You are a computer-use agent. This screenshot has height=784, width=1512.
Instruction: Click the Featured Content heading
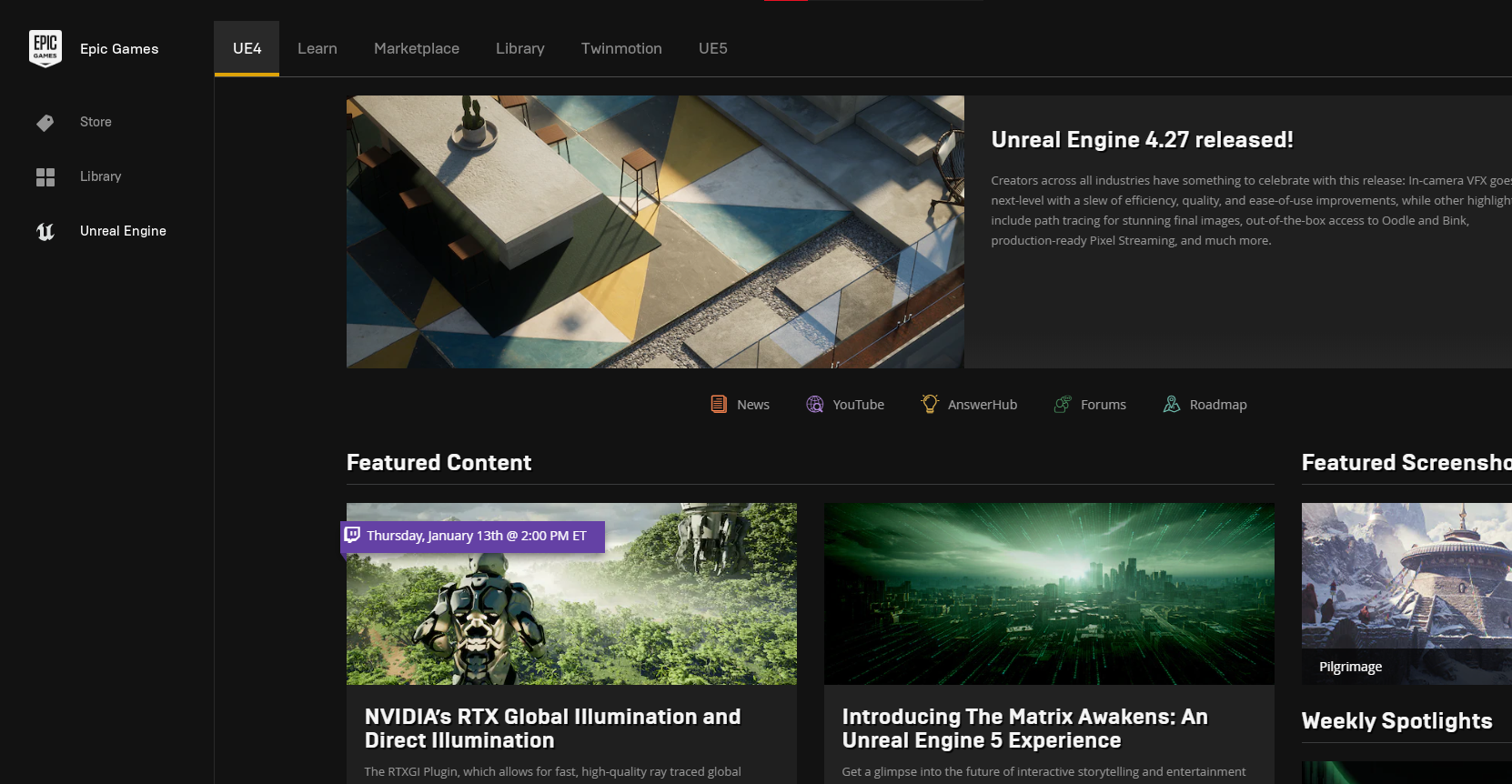coord(438,462)
